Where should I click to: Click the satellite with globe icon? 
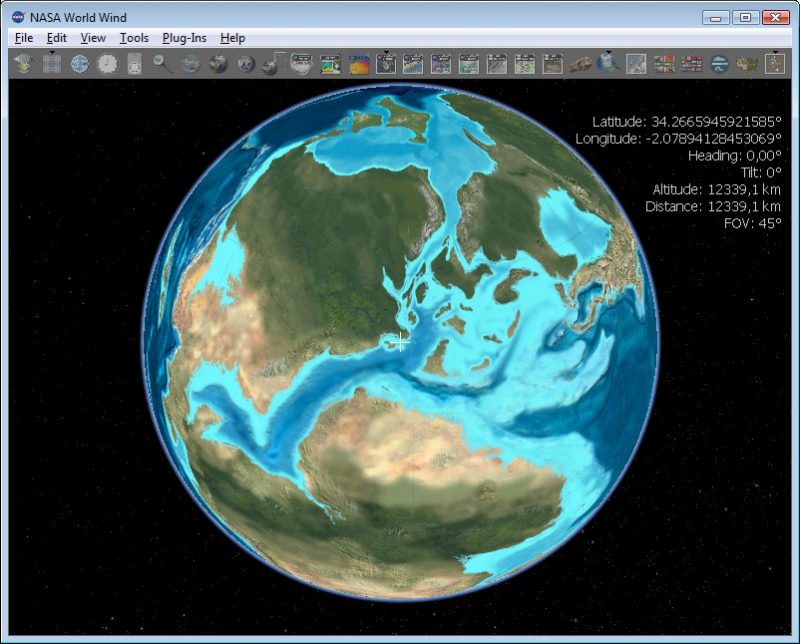coord(273,64)
